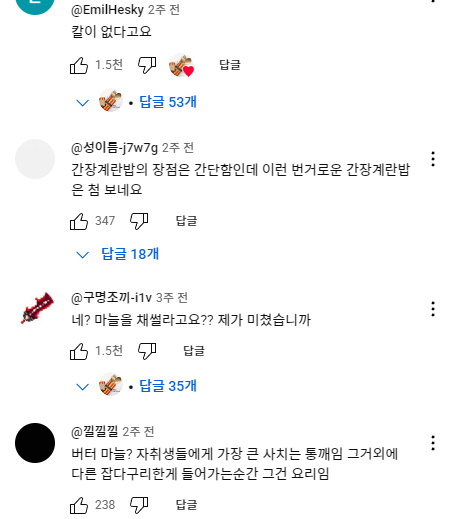Like the @낄낄낄 comment with 238 likes
The height and width of the screenshot is (519, 456).
pyautogui.click(x=79, y=505)
